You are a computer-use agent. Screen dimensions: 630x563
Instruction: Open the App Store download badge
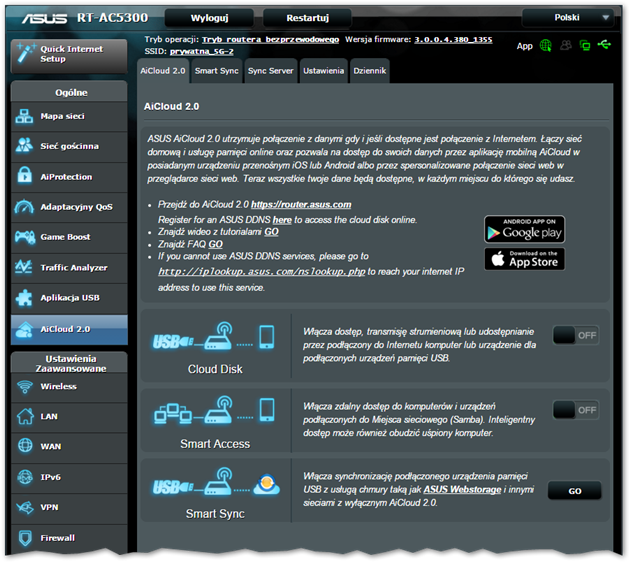point(524,259)
